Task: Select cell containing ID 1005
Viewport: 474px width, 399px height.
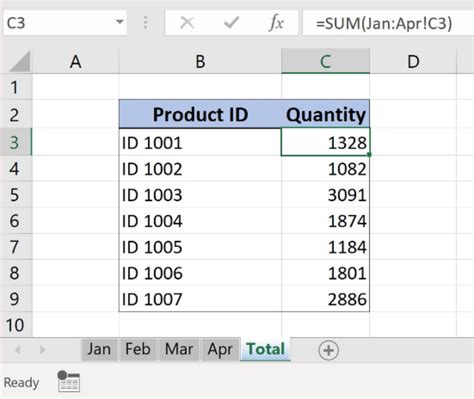Action: (x=200, y=247)
